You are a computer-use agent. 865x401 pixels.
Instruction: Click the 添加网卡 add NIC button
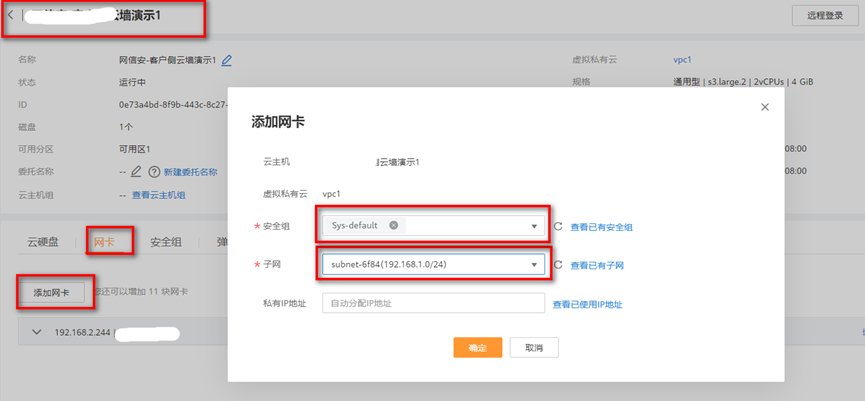(58, 292)
